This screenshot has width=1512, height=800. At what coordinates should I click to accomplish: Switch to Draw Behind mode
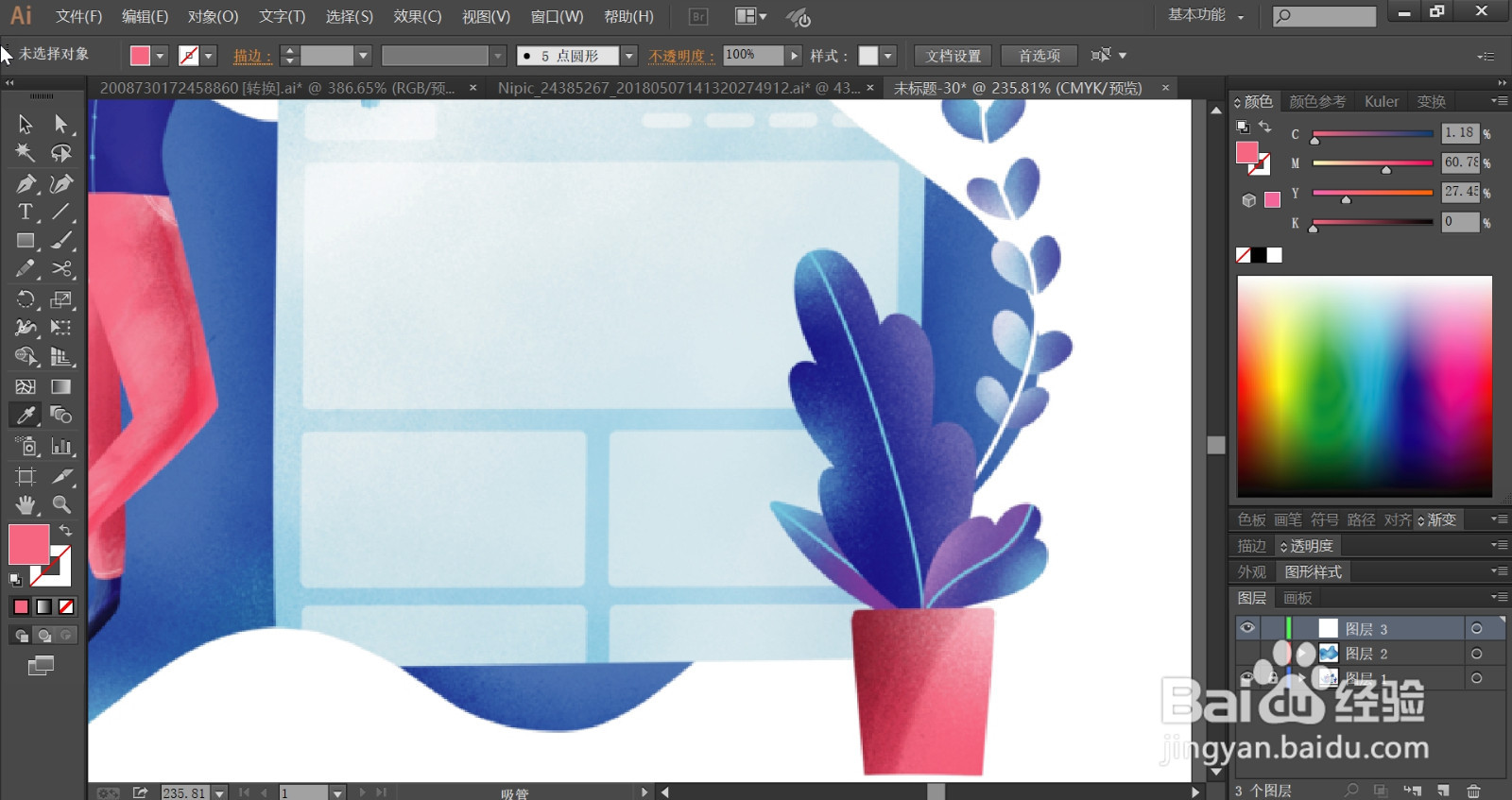tap(43, 636)
